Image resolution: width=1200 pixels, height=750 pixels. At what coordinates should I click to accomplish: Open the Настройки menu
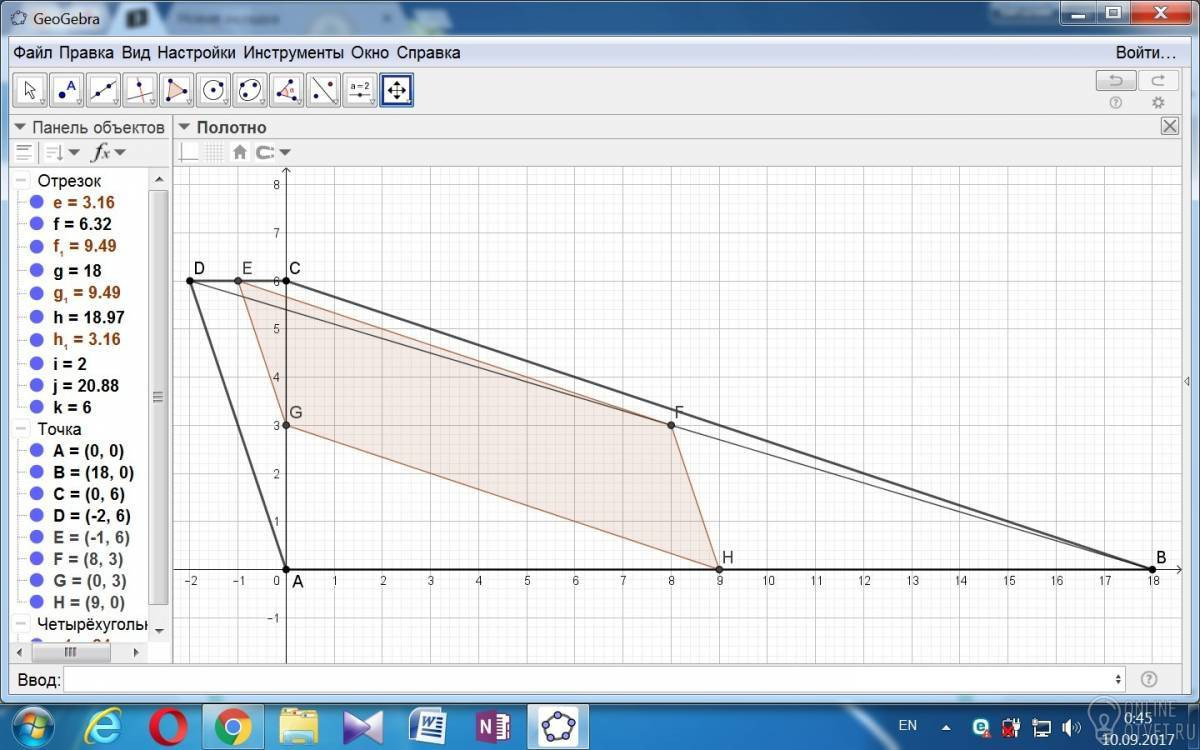196,53
